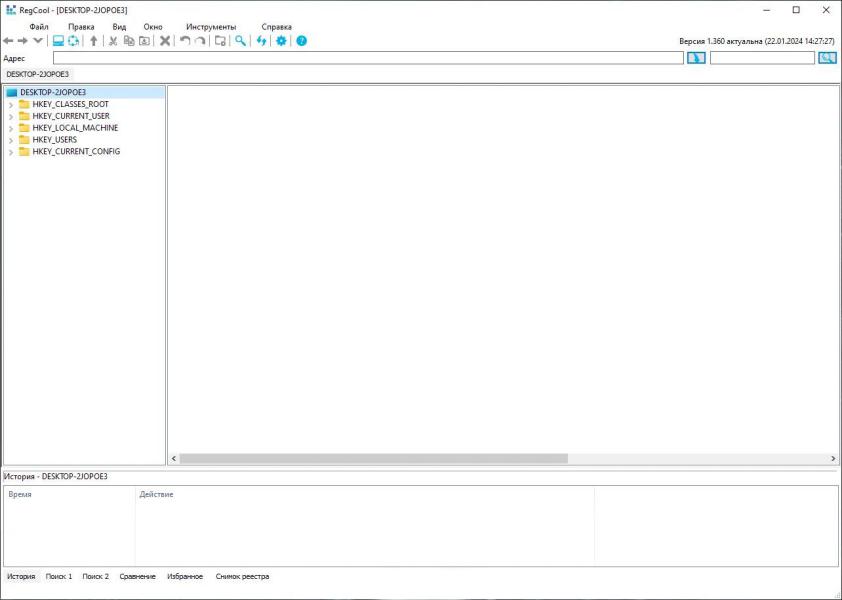The width and height of the screenshot is (842, 600).
Task: Expand the HKEY_CURRENT_CONFIG chevron
Action: pyautogui.click(x=11, y=152)
